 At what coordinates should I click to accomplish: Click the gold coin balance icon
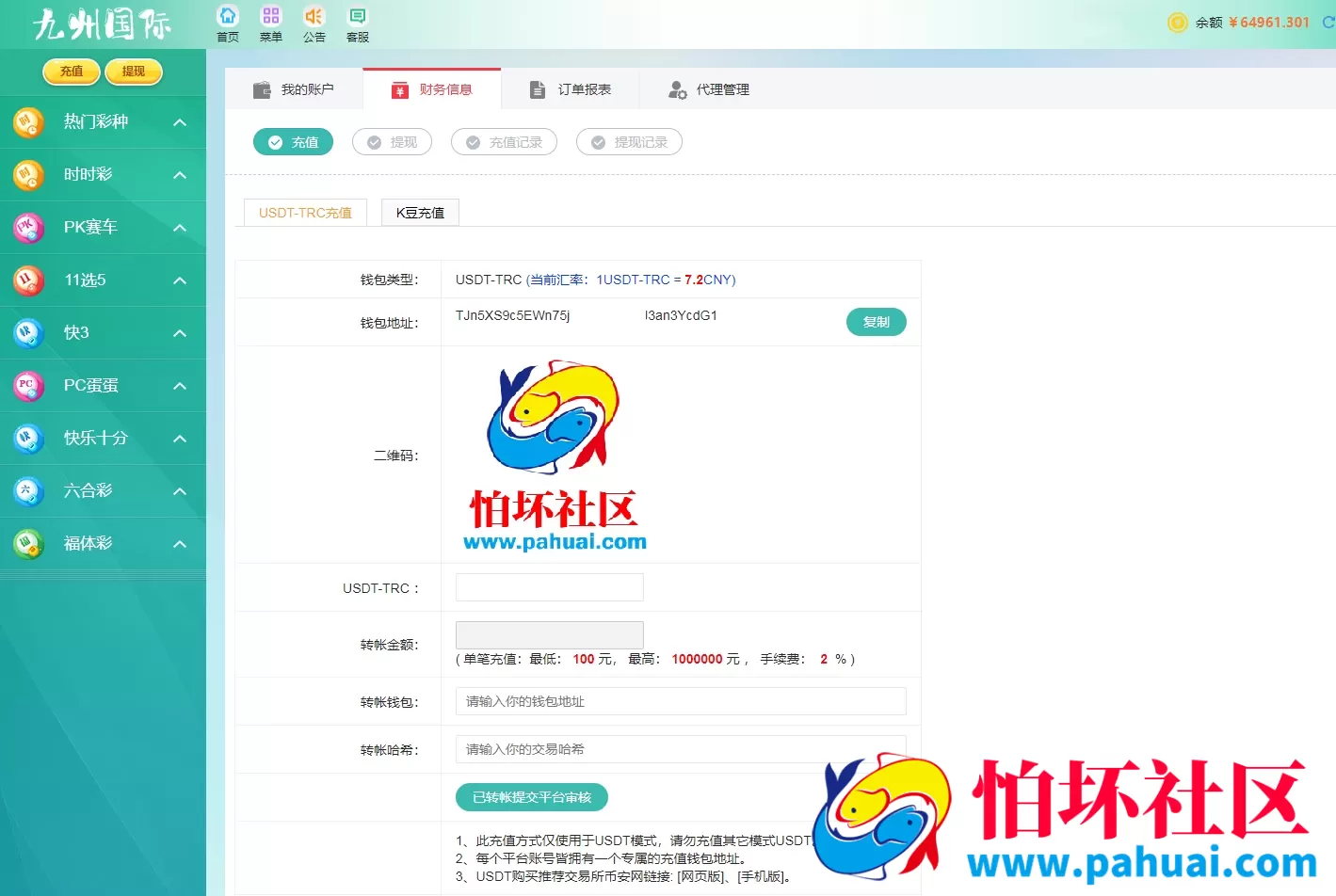1177,23
